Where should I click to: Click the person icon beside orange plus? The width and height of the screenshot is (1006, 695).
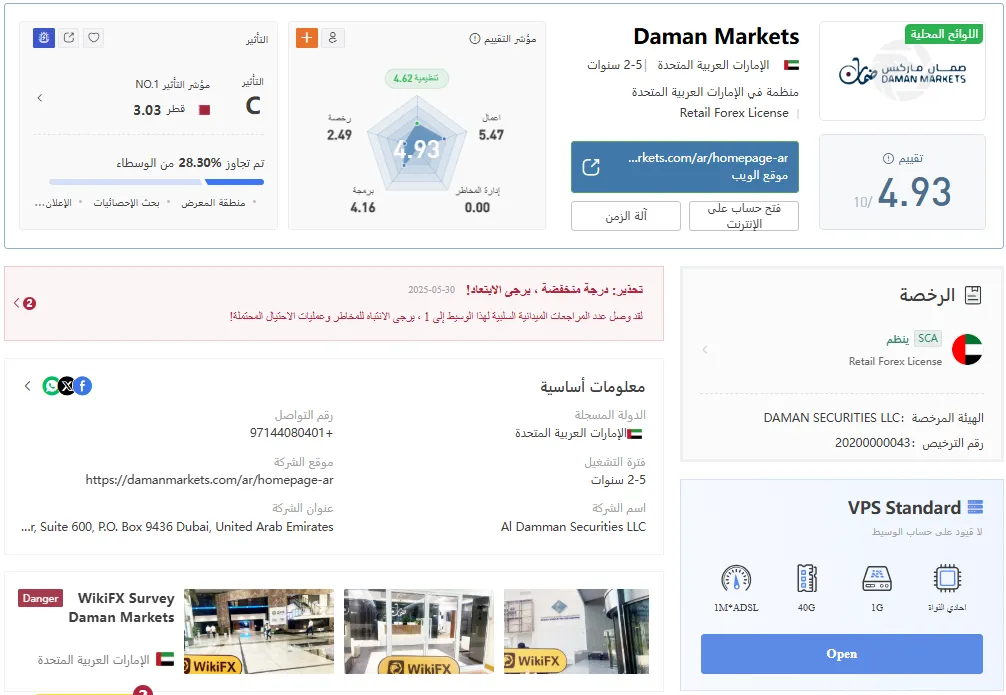333,38
